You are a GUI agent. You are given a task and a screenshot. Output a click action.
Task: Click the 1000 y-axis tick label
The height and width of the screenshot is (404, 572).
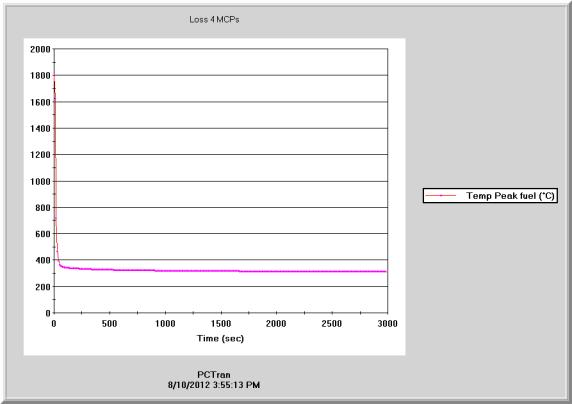pos(40,181)
